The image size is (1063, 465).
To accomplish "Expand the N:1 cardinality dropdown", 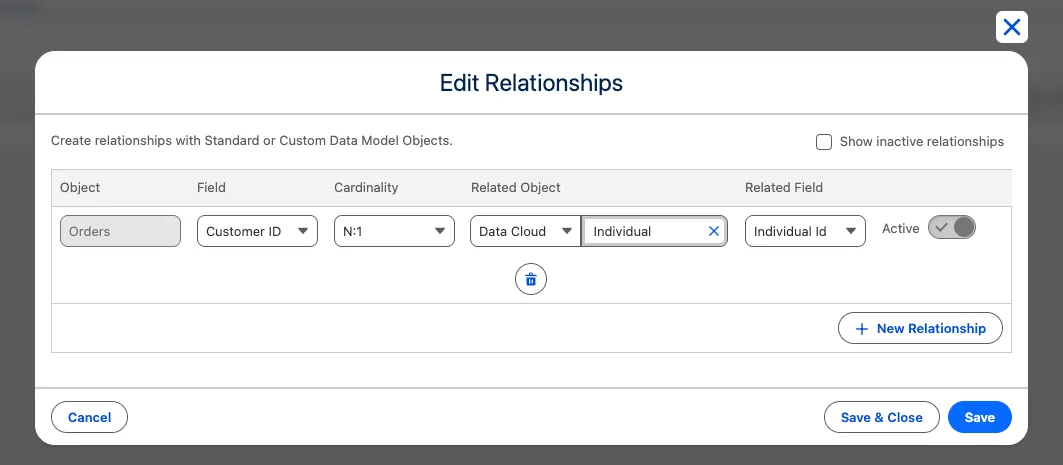I will 394,231.
